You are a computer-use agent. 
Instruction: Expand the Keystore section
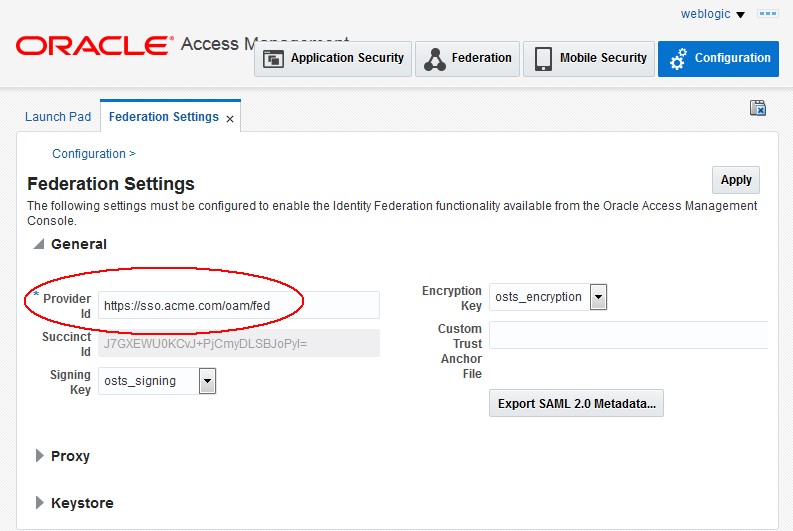pyautogui.click(x=39, y=503)
